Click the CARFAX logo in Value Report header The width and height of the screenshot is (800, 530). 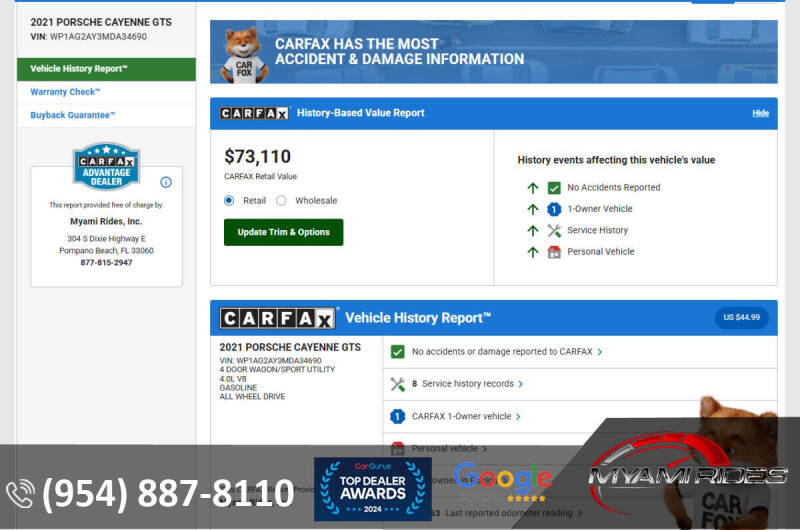pos(254,113)
